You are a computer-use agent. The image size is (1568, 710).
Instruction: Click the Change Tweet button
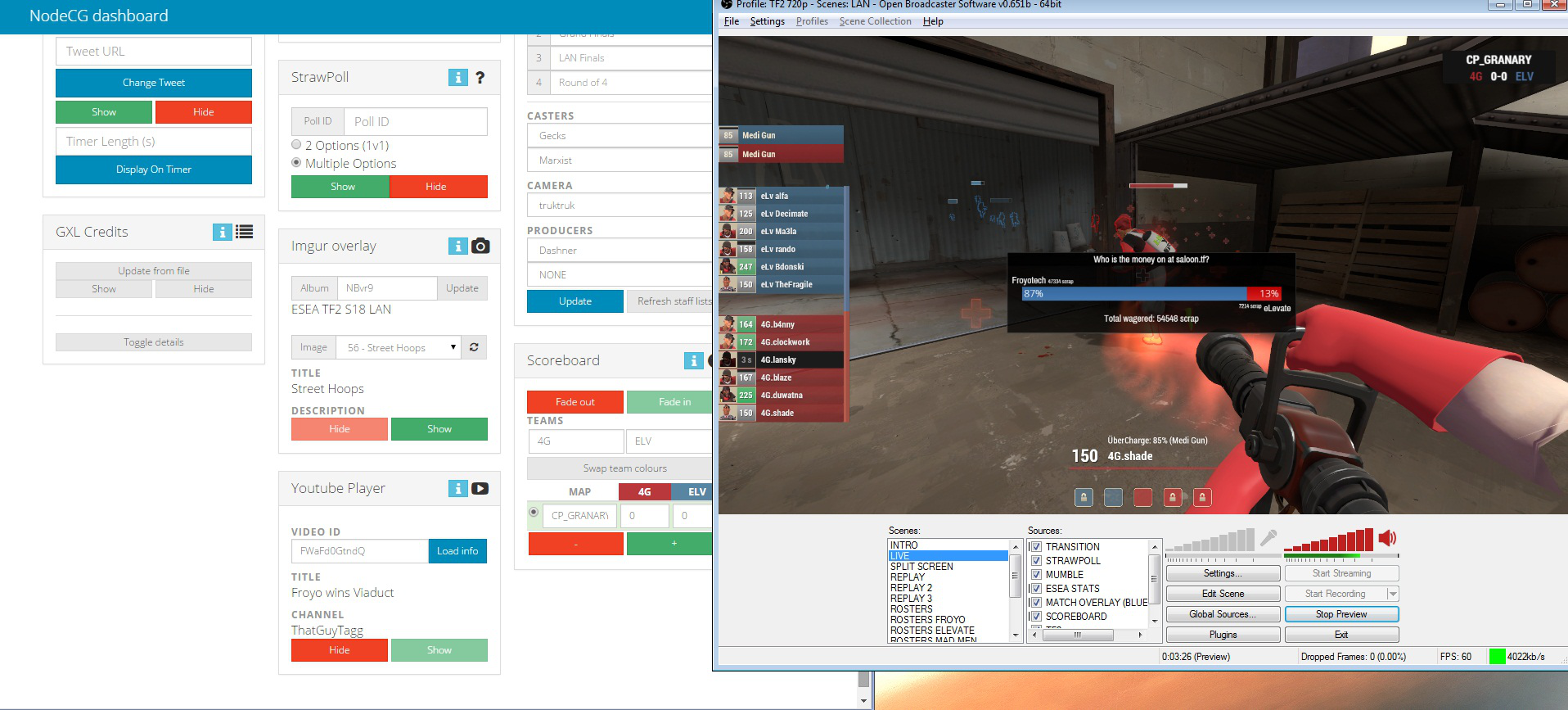click(154, 83)
